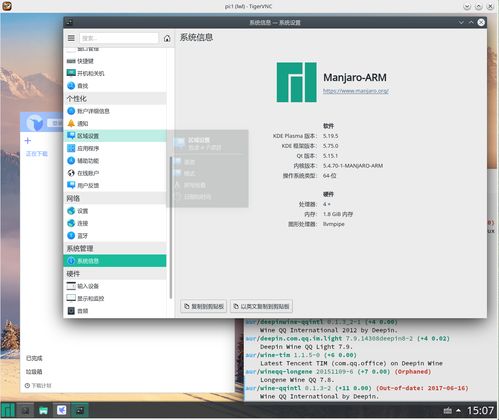Open the 应用程序 applications entry
The width and height of the screenshot is (499, 420).
(115, 148)
